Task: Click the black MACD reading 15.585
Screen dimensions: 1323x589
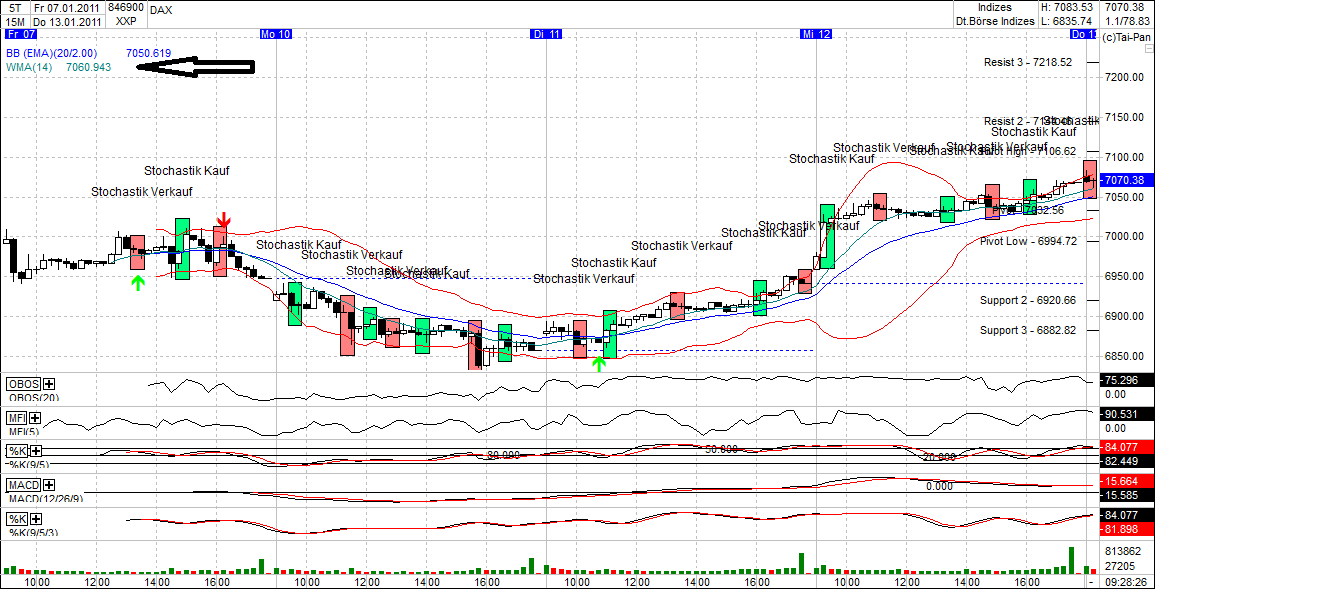Action: pos(1128,495)
